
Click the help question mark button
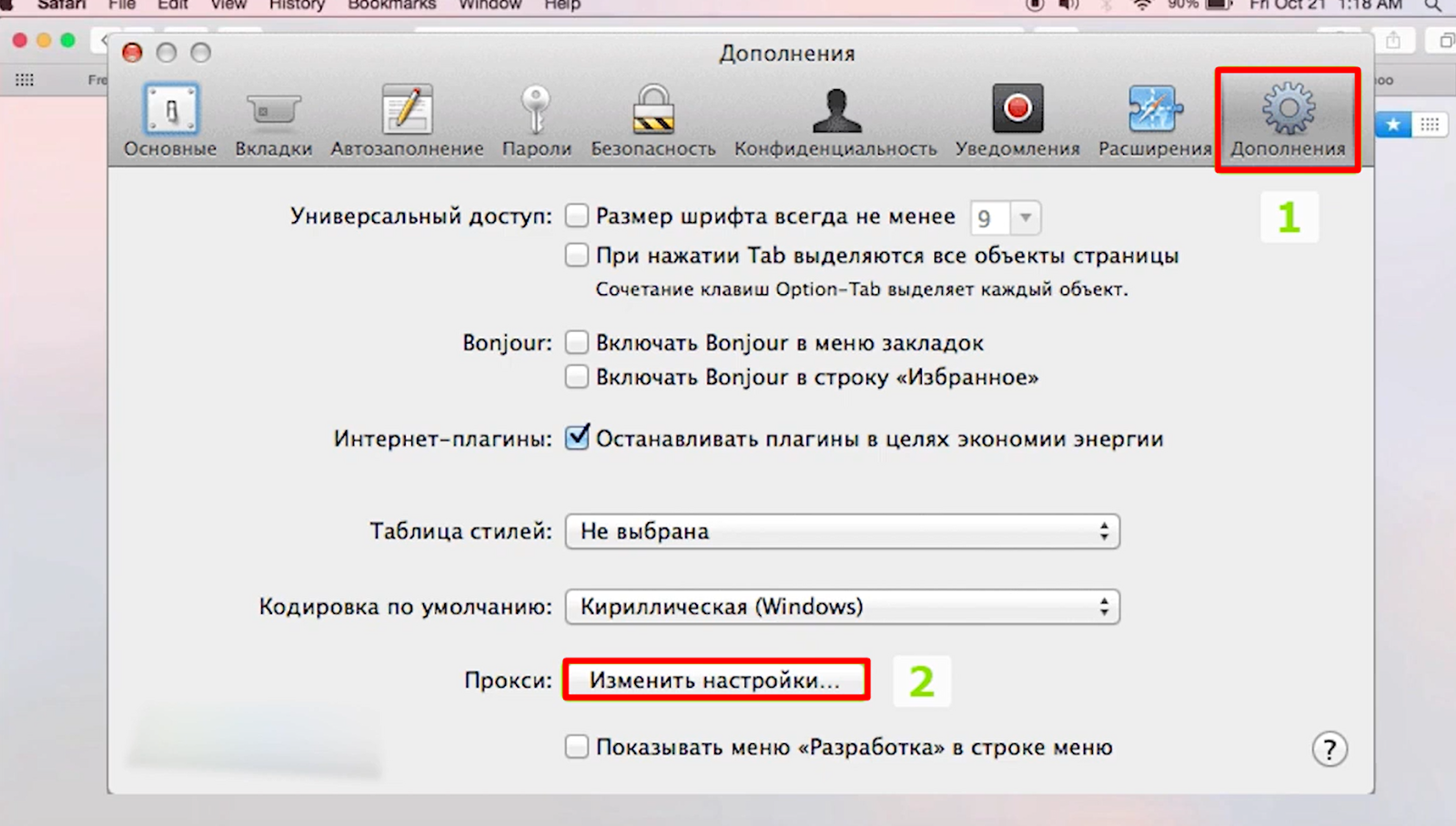click(x=1330, y=749)
